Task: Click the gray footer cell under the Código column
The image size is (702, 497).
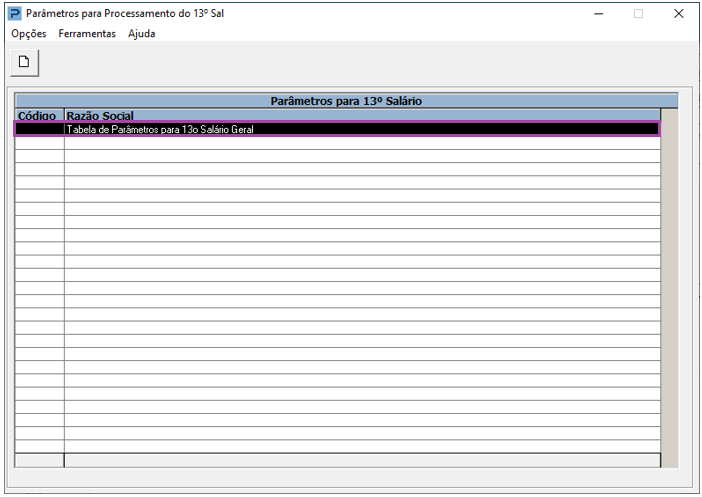Action: tap(39, 460)
